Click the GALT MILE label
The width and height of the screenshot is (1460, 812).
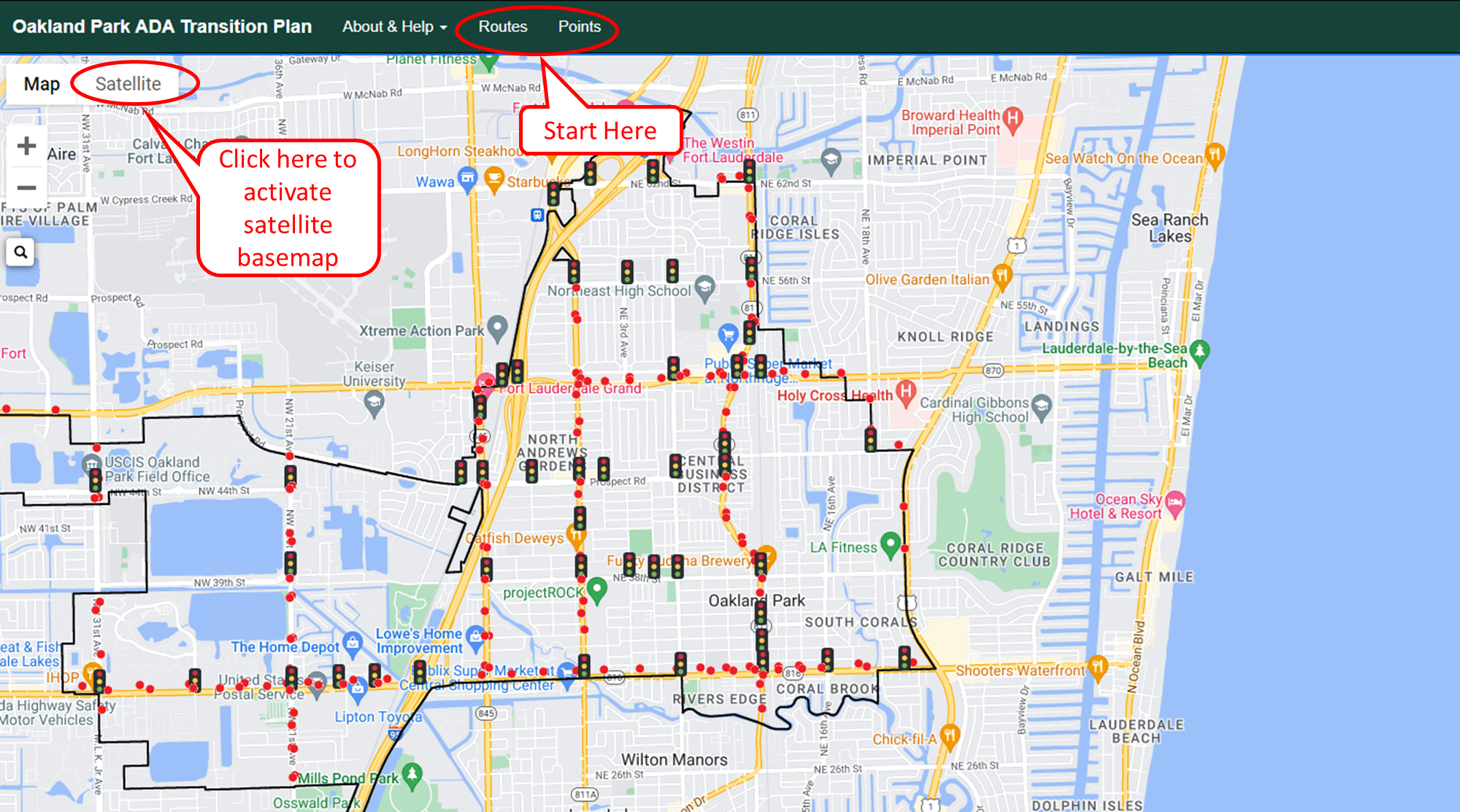(1153, 577)
